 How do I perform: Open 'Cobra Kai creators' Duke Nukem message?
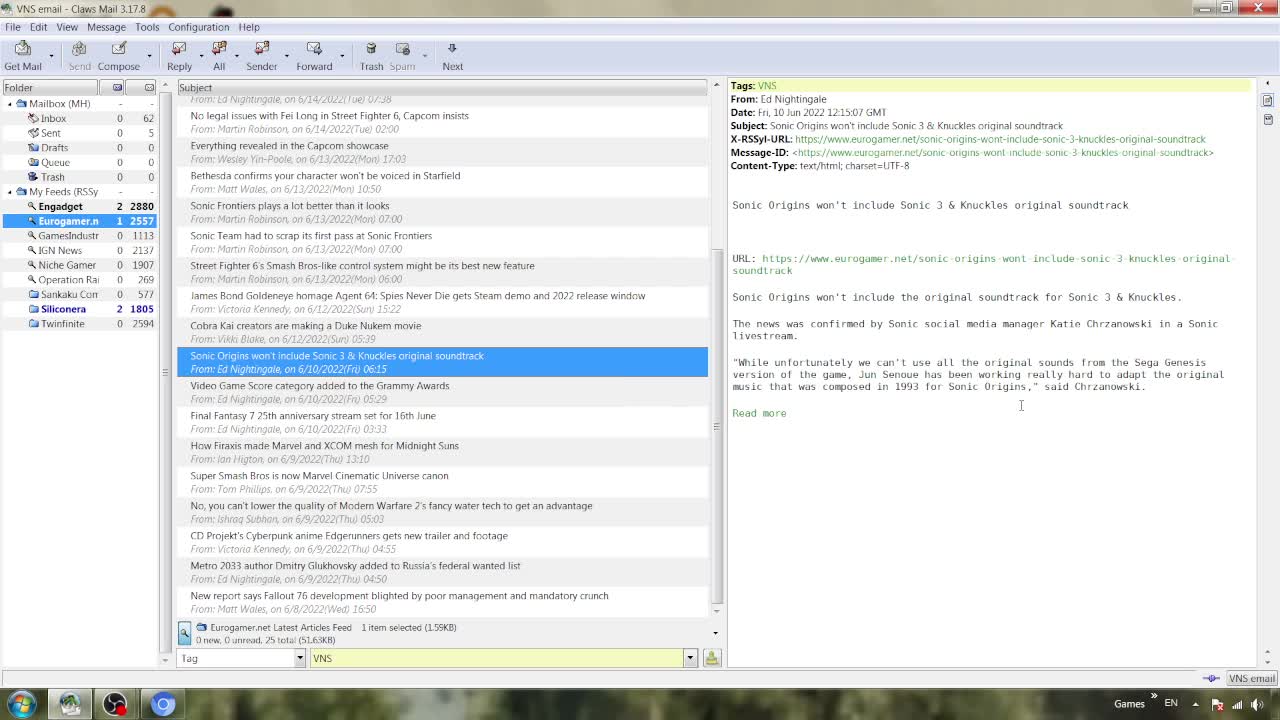pos(442,332)
